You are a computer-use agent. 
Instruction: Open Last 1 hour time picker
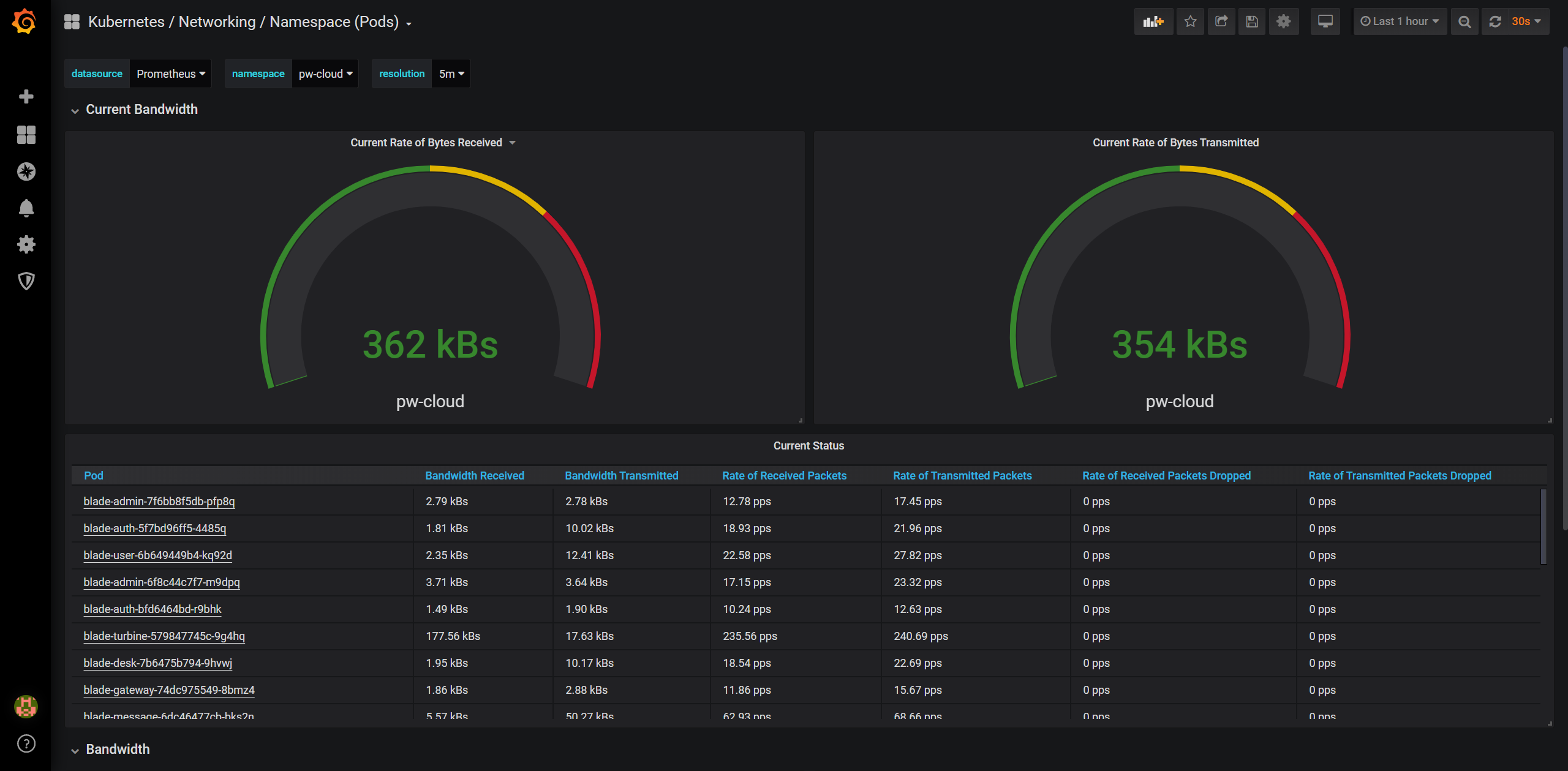(x=1400, y=22)
